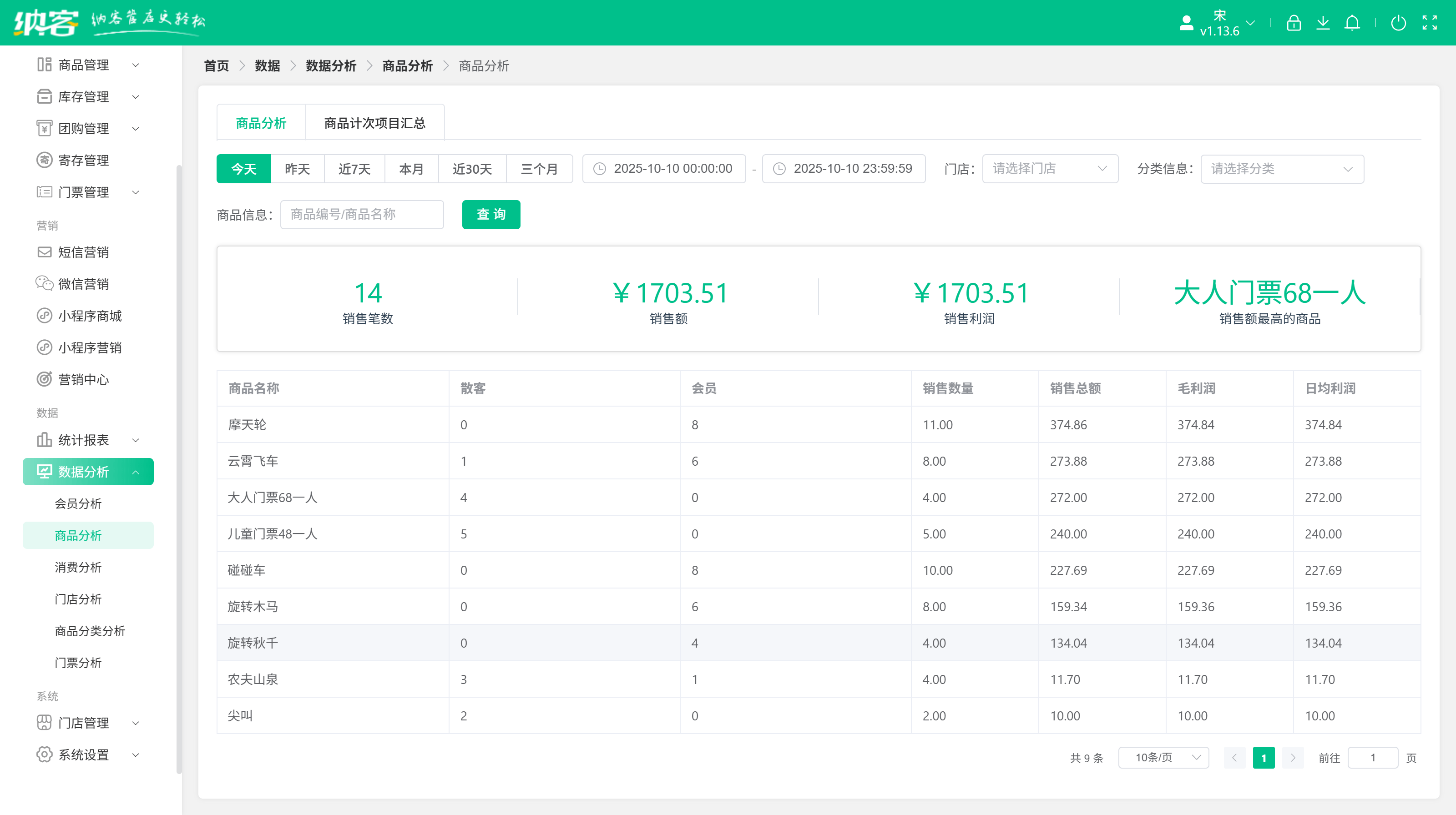The width and height of the screenshot is (1456, 815).
Task: Click the download icon in top bar
Action: click(x=1323, y=23)
